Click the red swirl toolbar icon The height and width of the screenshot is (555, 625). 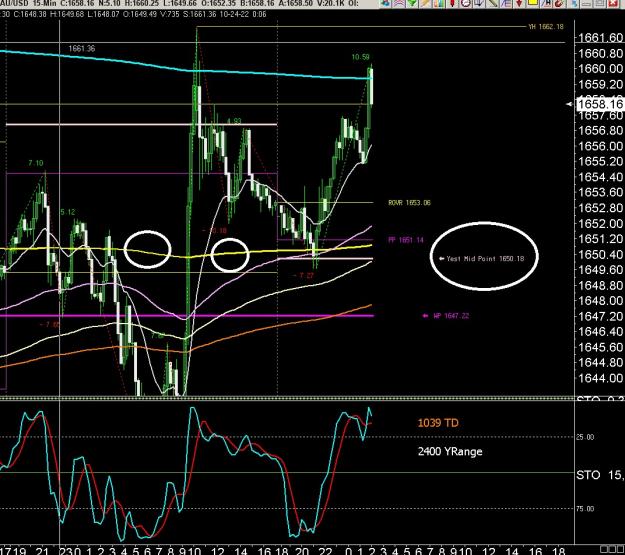560,3
